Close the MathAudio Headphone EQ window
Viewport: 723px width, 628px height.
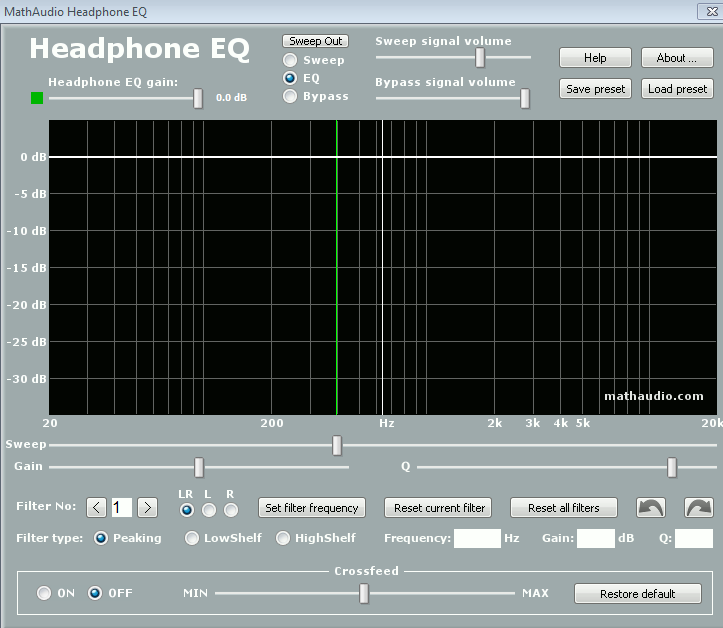point(711,12)
